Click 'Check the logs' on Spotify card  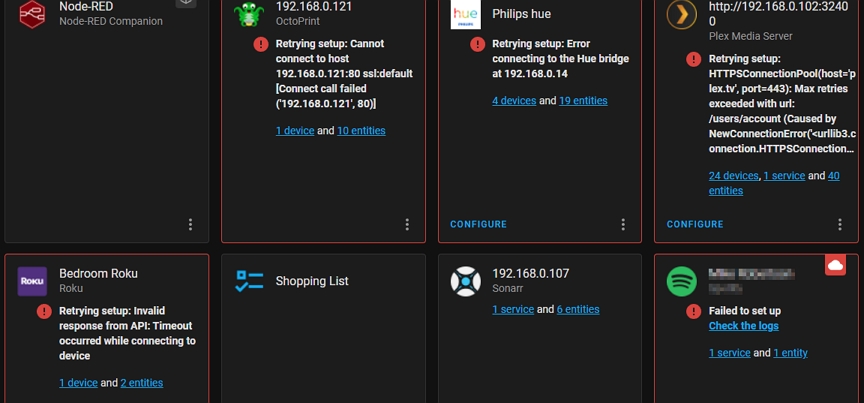click(x=743, y=326)
